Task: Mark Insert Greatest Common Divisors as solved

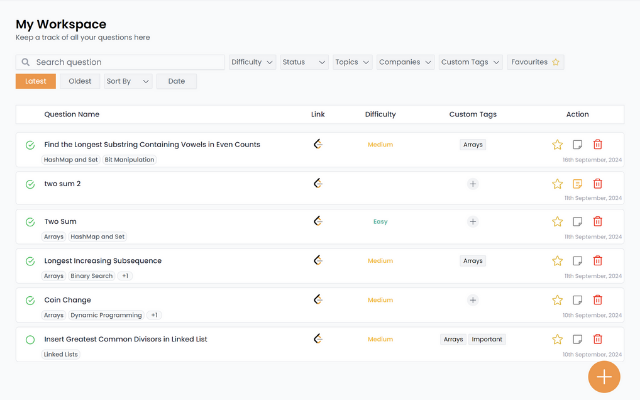Action: (30, 340)
